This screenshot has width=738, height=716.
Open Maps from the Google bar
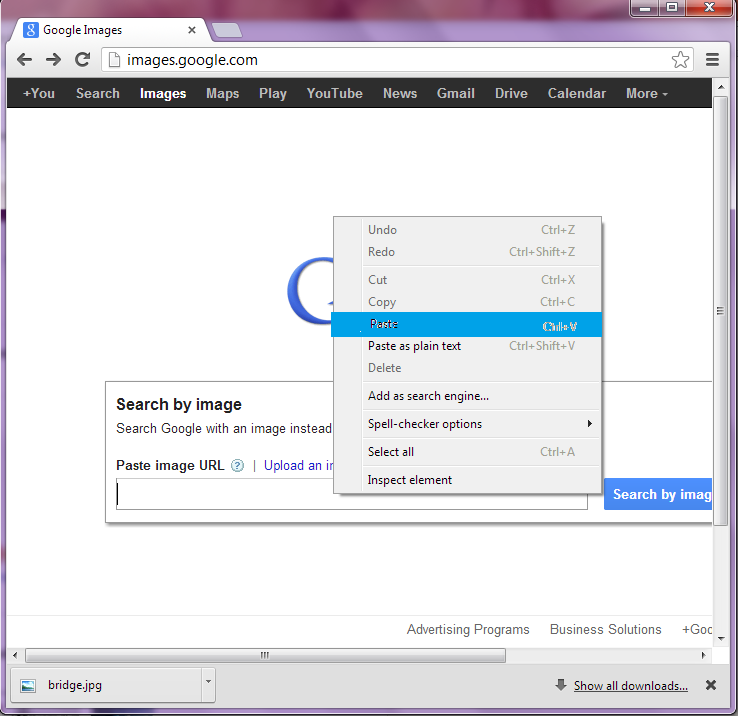point(223,94)
